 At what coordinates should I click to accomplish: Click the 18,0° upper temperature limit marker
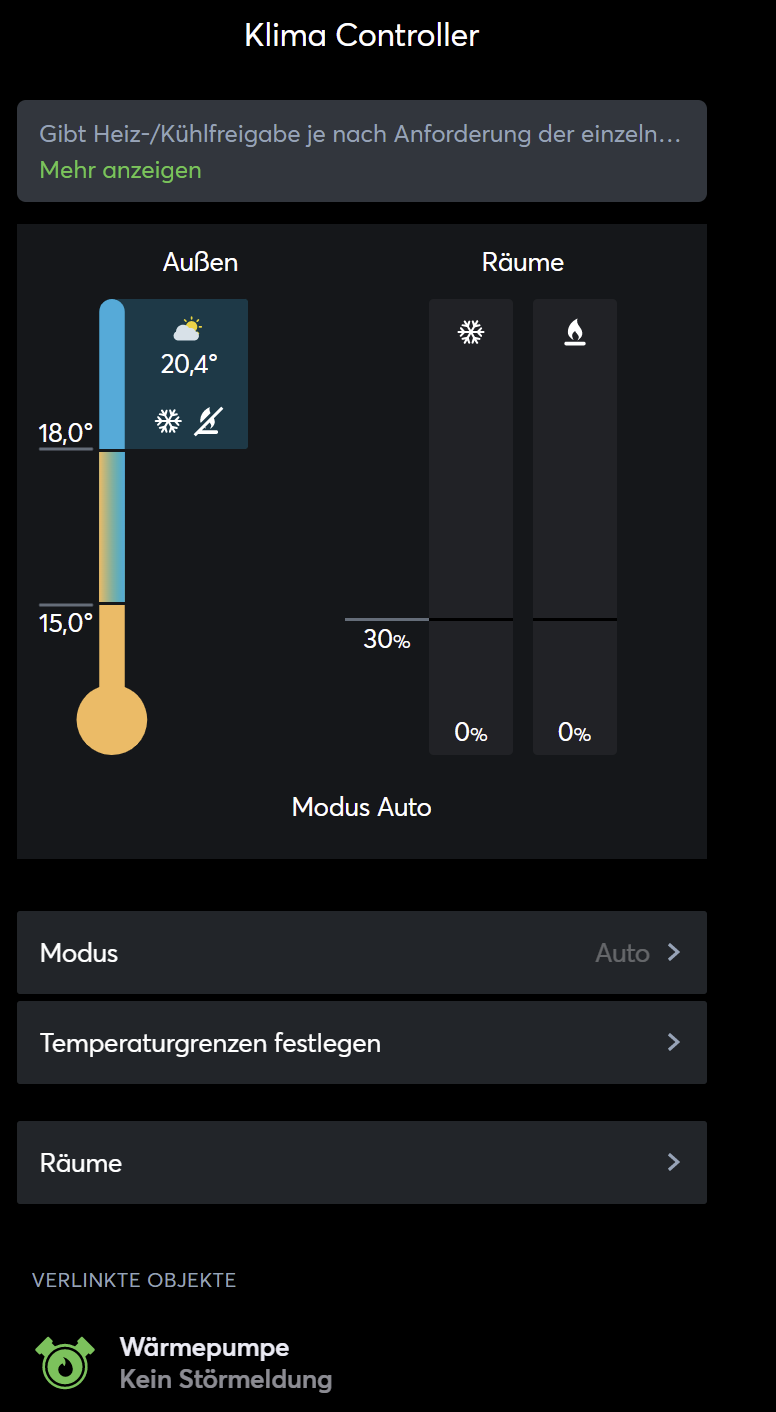[x=66, y=434]
